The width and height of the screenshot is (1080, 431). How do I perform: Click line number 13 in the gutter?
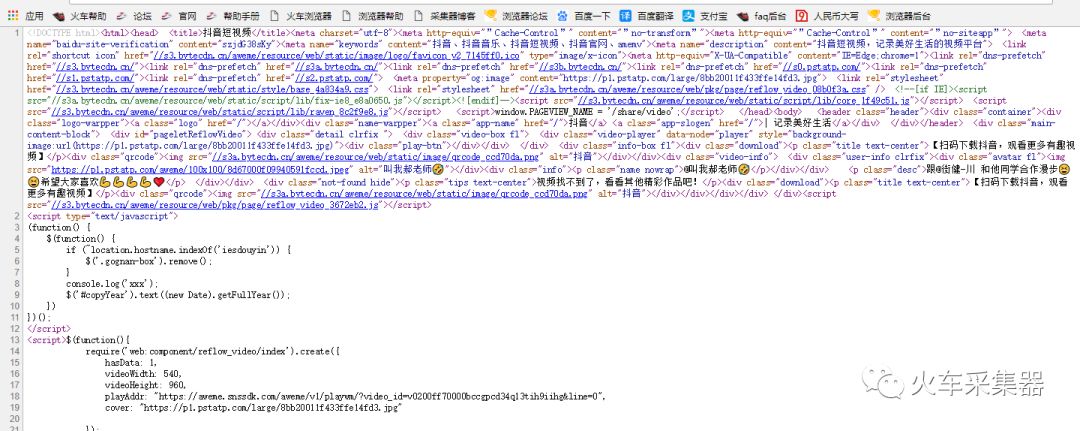coord(14,340)
